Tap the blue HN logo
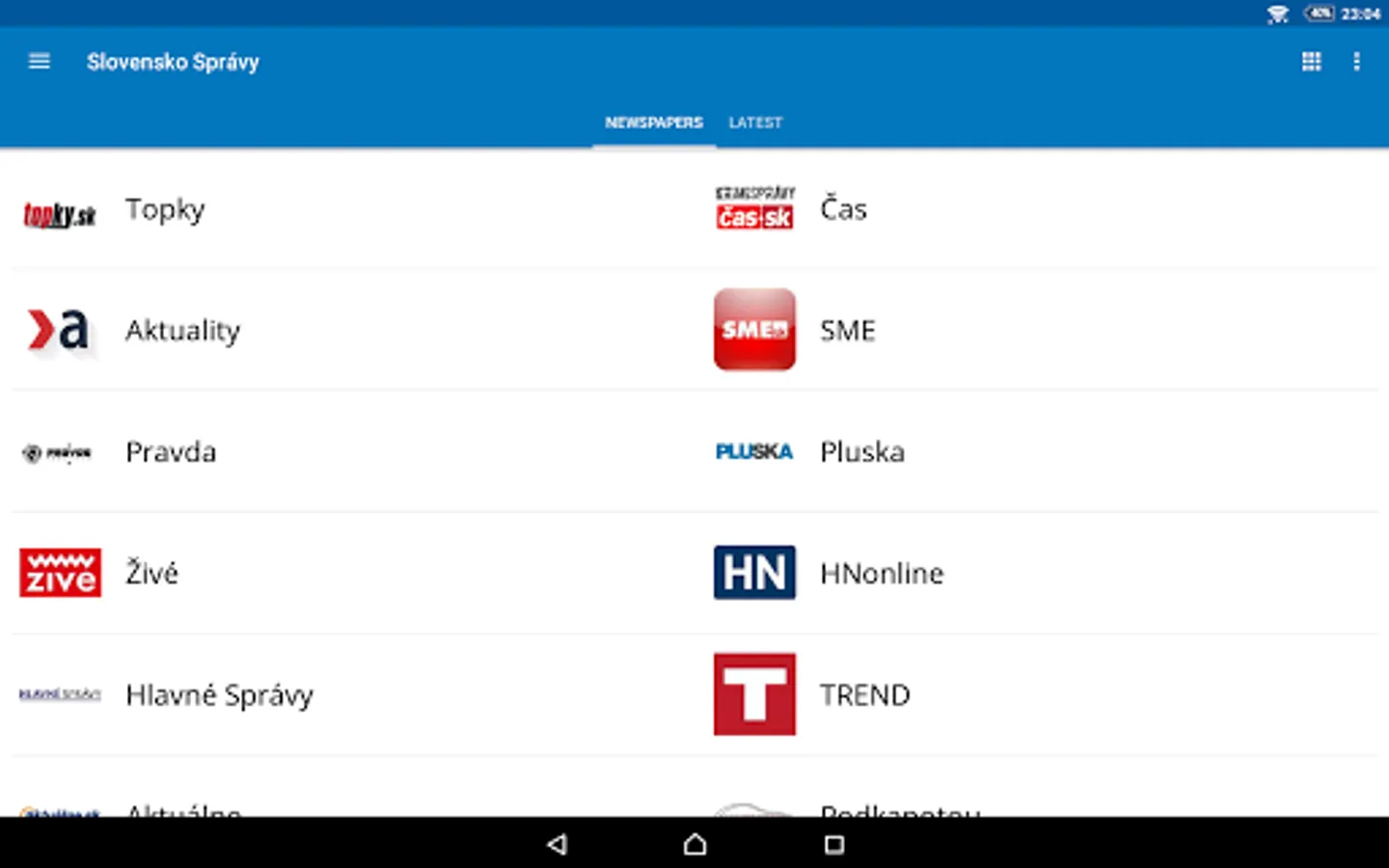This screenshot has width=1389, height=868. (754, 572)
